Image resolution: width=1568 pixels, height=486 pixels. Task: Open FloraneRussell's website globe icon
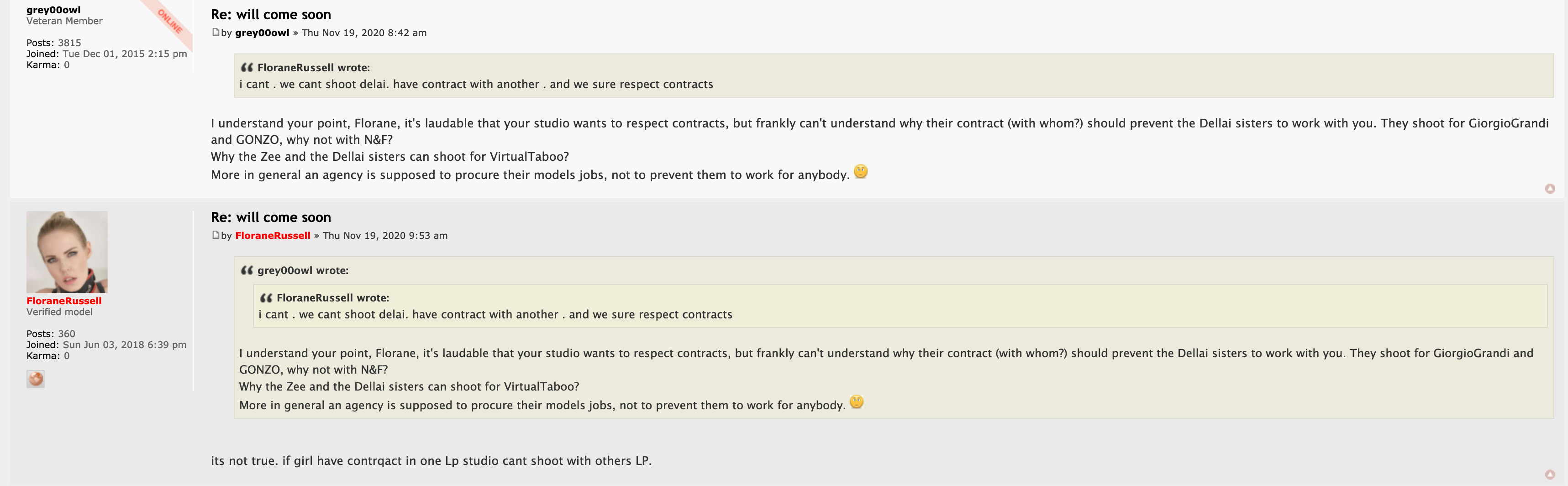[35, 379]
